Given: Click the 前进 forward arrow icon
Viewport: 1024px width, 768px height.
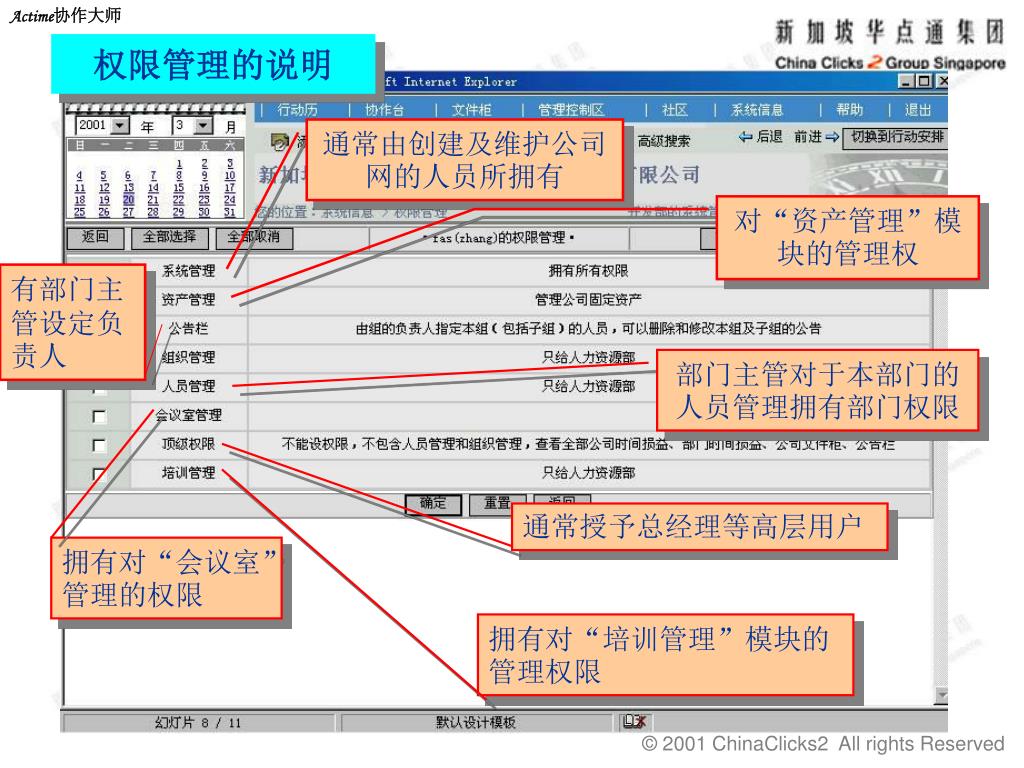Looking at the screenshot, I should pyautogui.click(x=832, y=136).
